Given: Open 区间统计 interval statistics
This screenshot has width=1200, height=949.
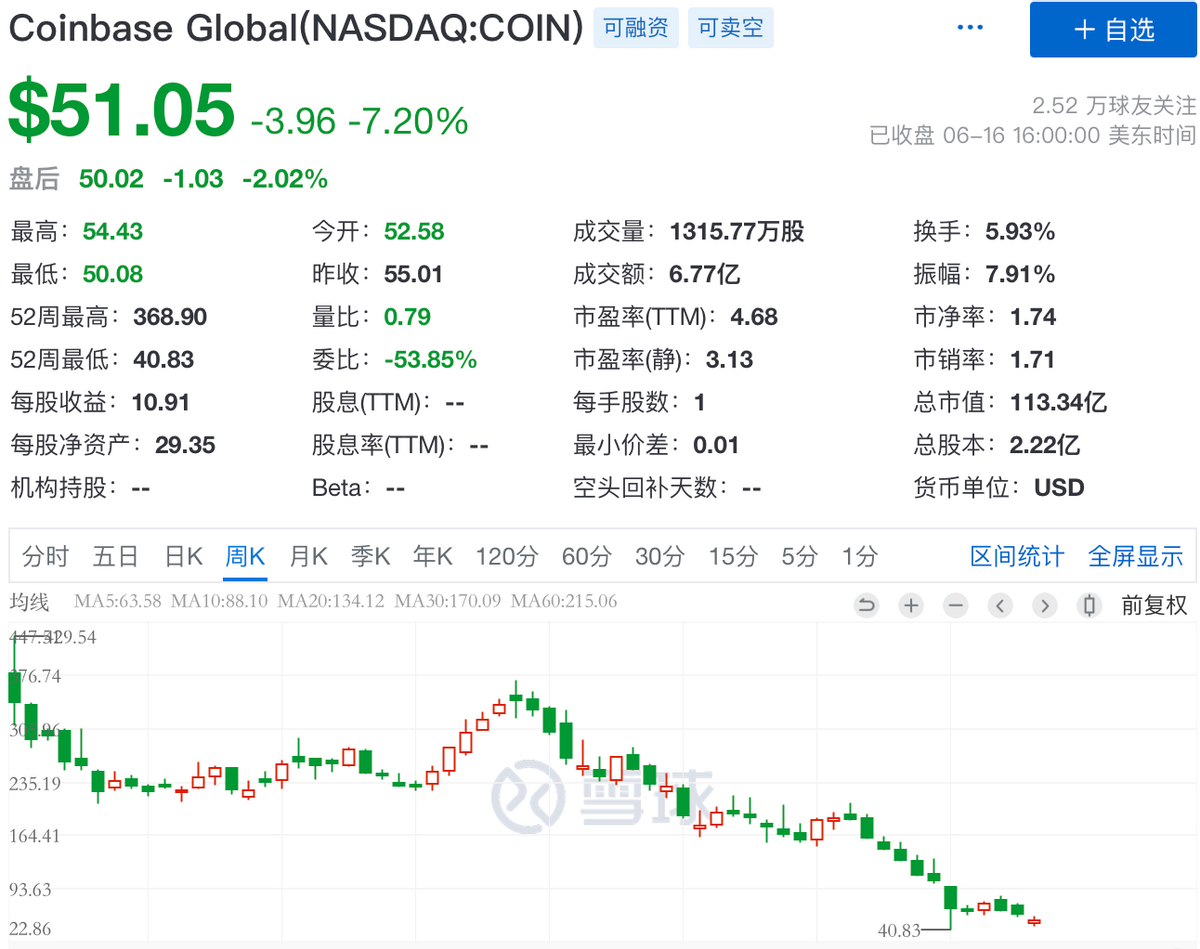Looking at the screenshot, I should tap(1017, 556).
